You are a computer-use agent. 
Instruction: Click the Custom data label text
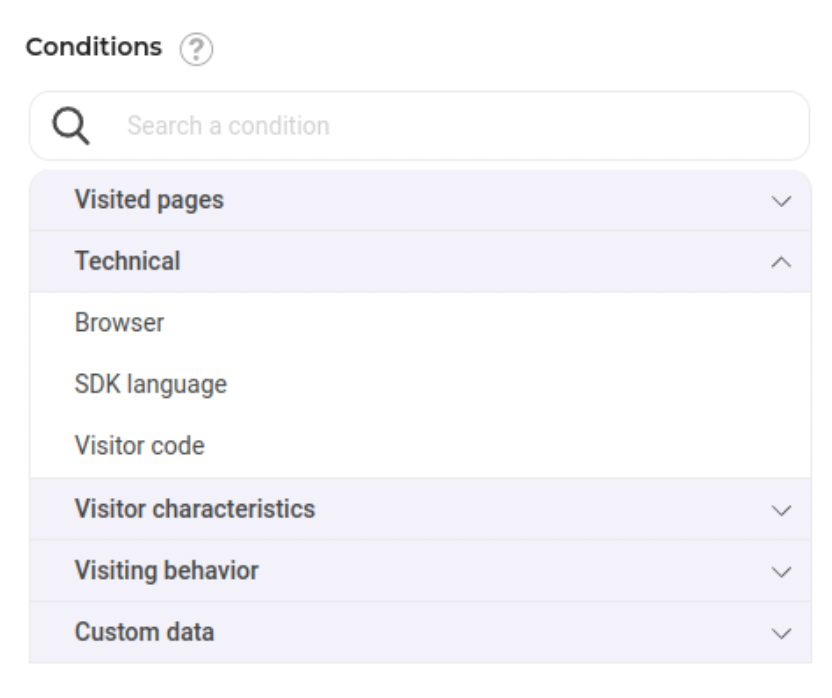click(144, 632)
